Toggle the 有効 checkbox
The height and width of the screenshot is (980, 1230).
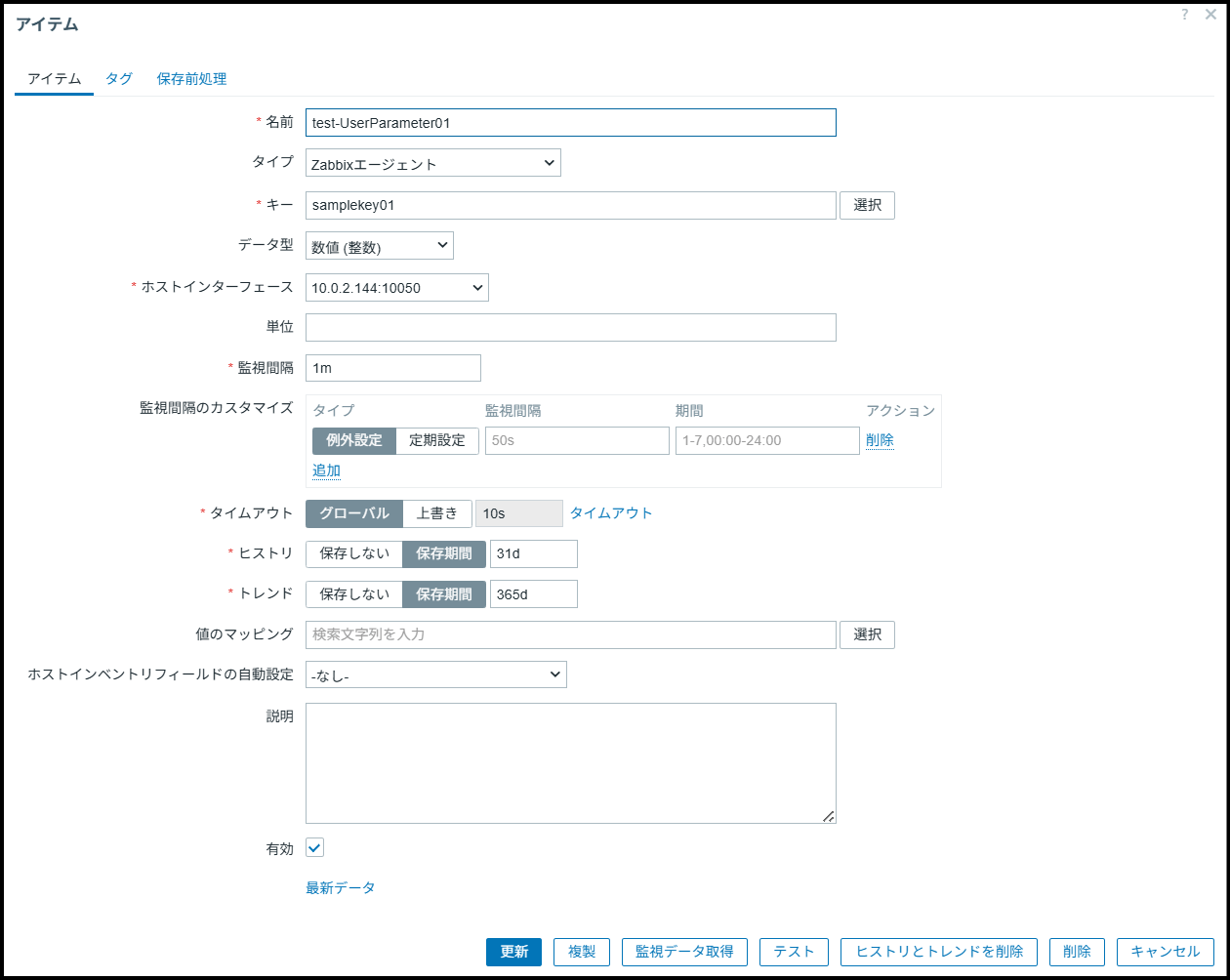pyautogui.click(x=314, y=848)
